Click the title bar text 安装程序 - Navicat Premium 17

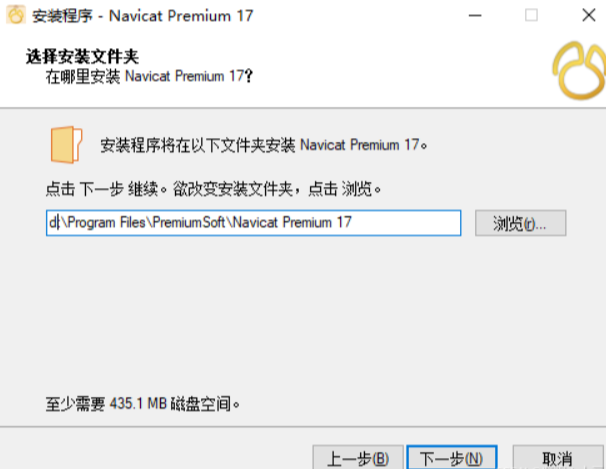coord(143,16)
